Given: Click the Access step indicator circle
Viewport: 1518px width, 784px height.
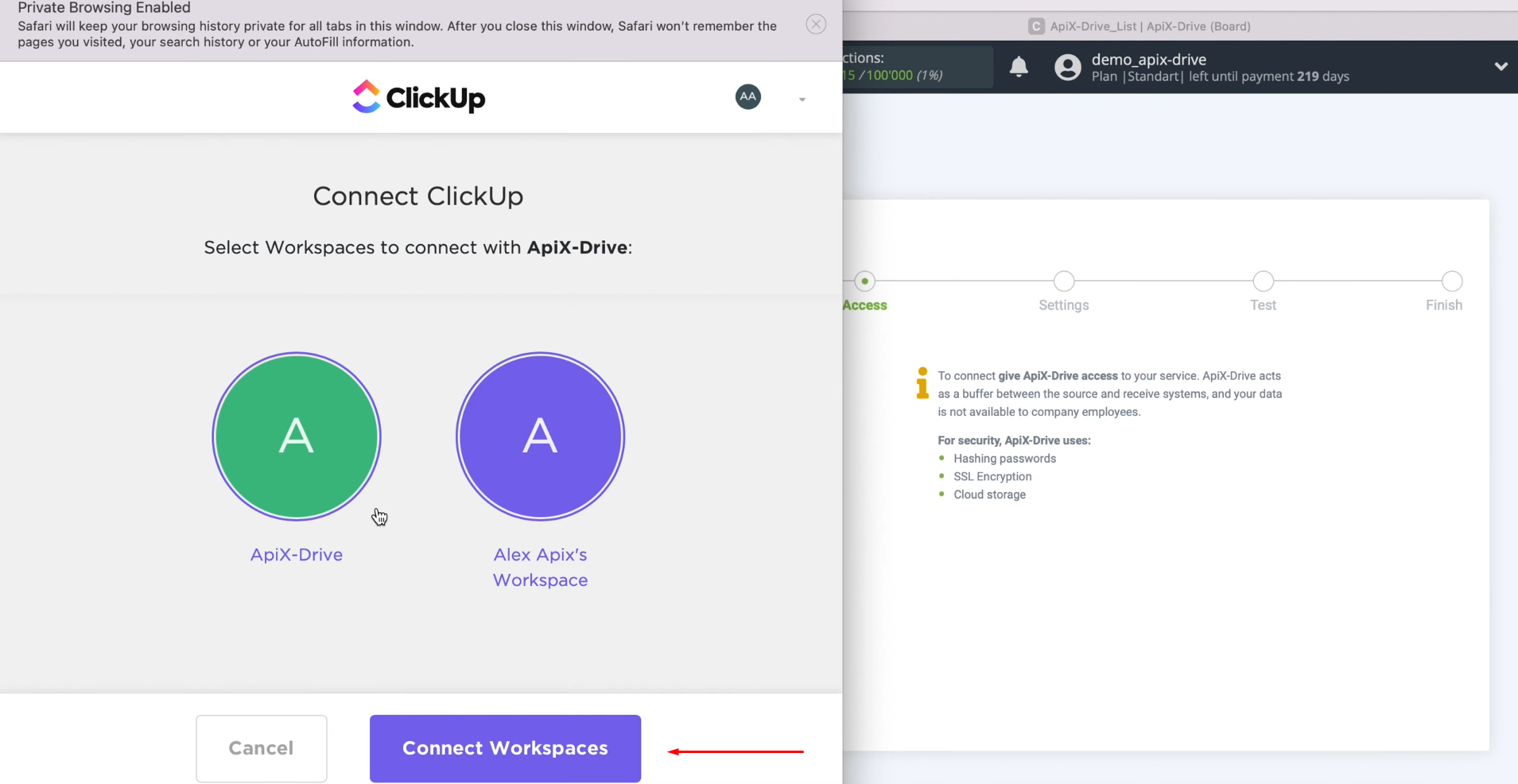Looking at the screenshot, I should tap(864, 281).
